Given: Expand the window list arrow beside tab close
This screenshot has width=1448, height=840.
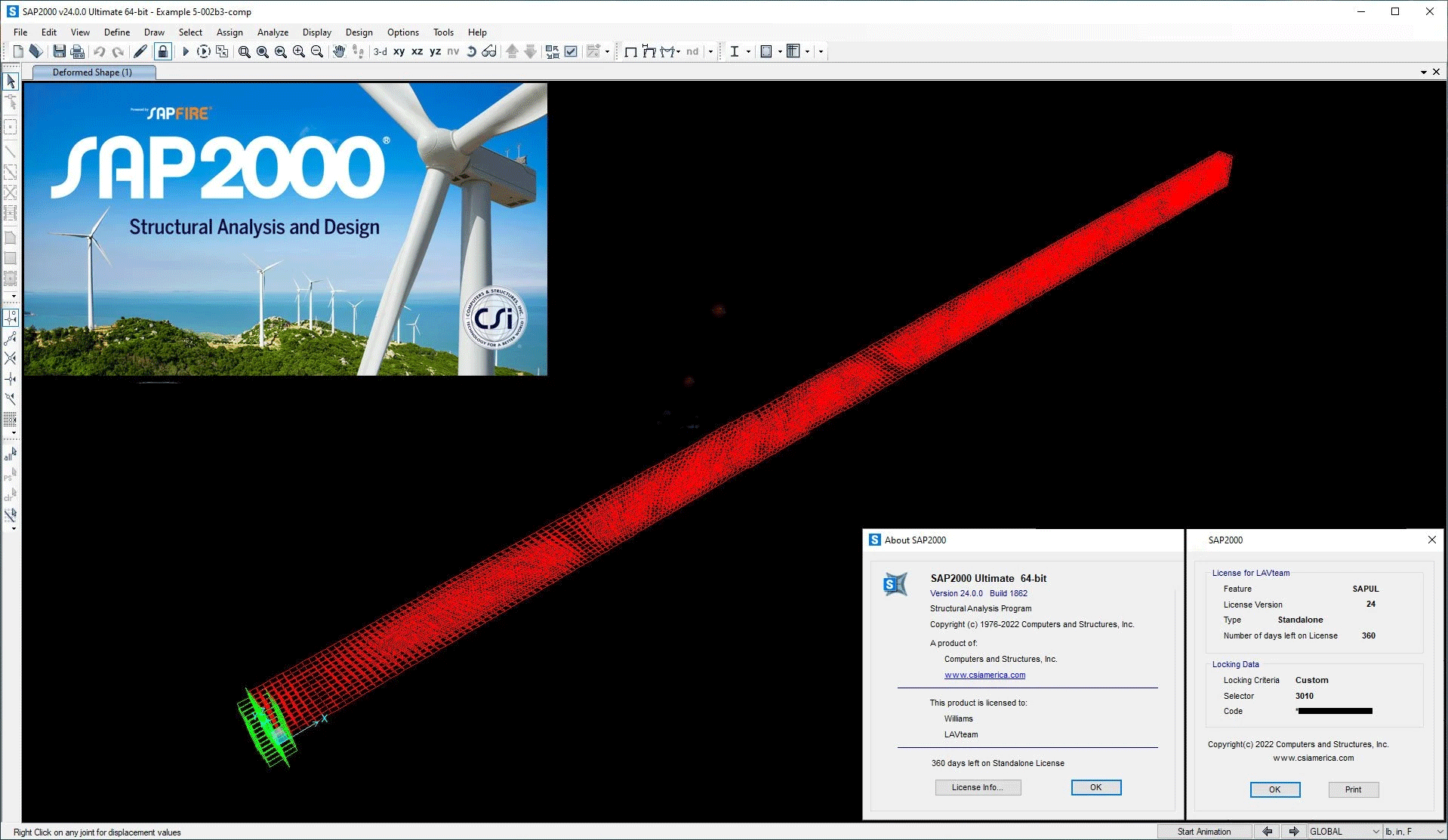Looking at the screenshot, I should [x=1423, y=72].
